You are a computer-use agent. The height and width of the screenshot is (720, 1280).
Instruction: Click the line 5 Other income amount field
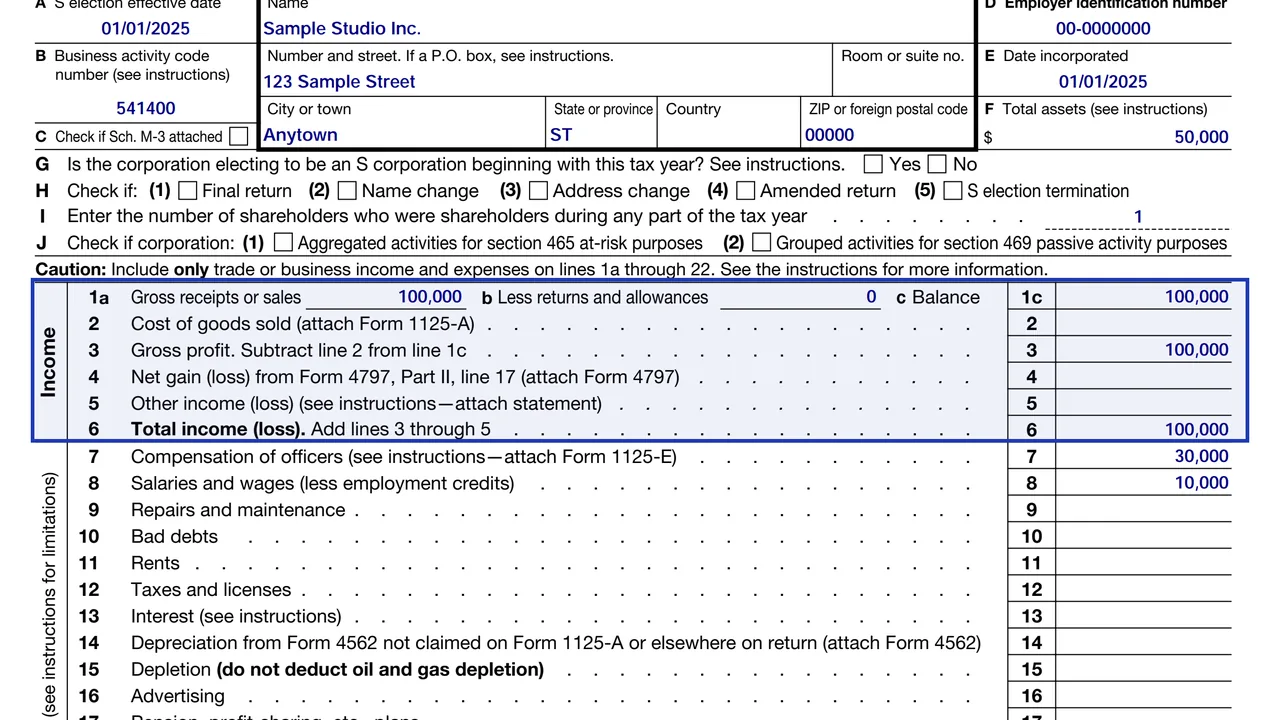[x=1144, y=403]
